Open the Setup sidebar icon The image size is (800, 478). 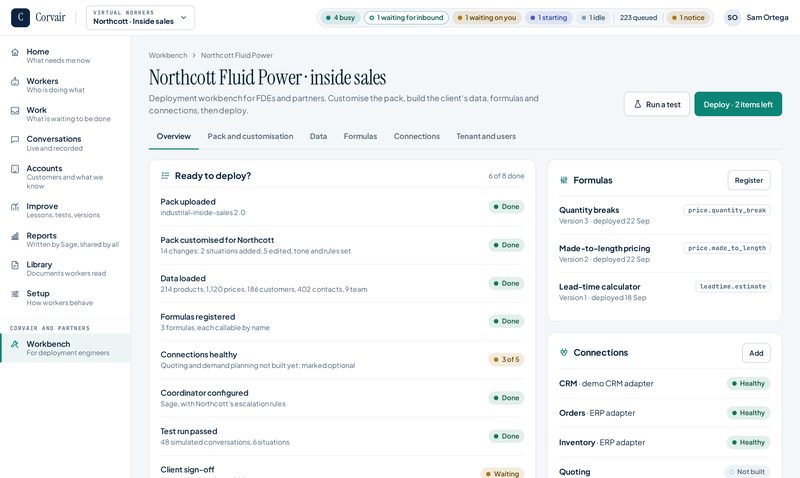pyautogui.click(x=15, y=294)
